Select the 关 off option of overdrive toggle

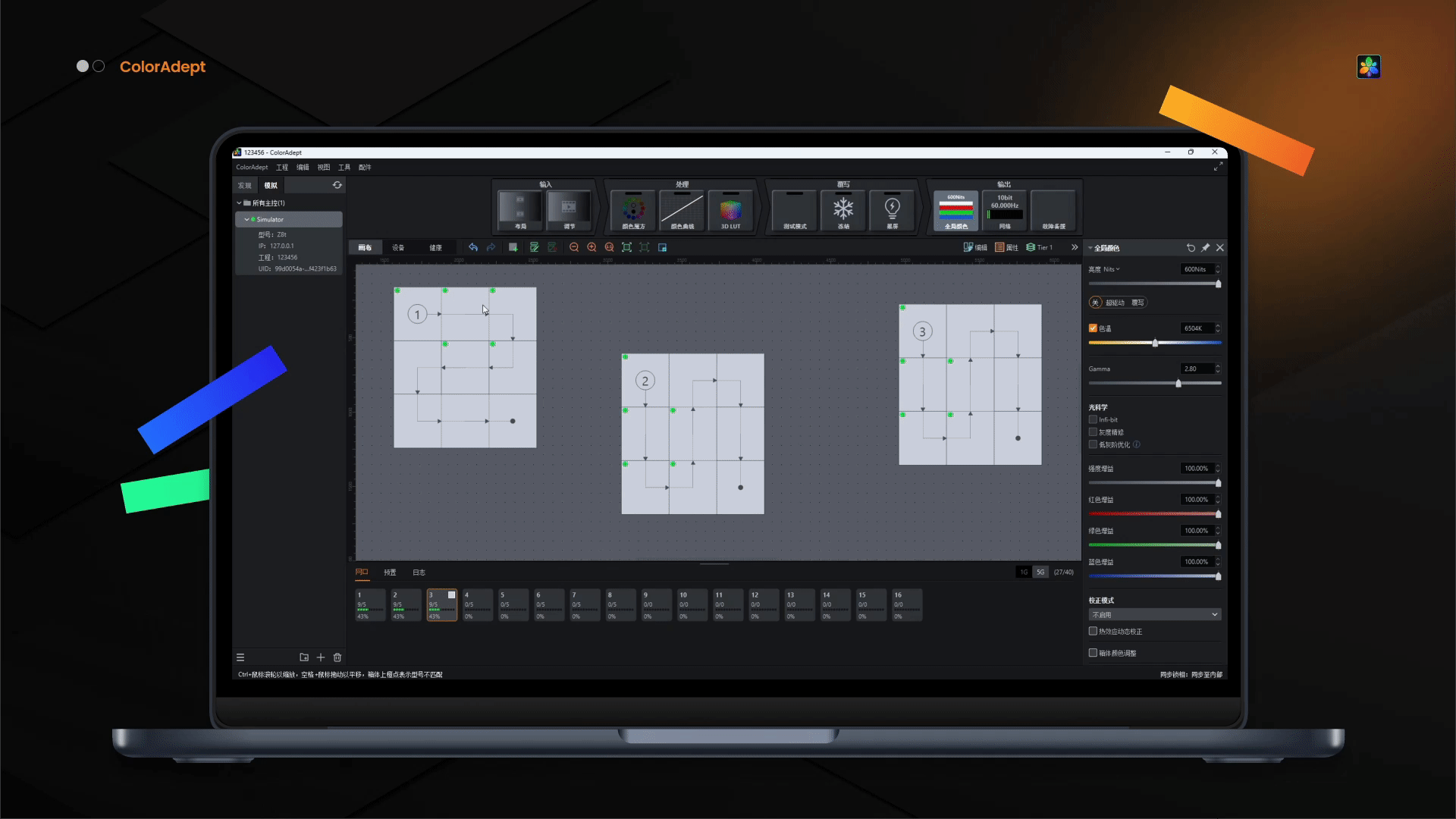[x=1095, y=303]
